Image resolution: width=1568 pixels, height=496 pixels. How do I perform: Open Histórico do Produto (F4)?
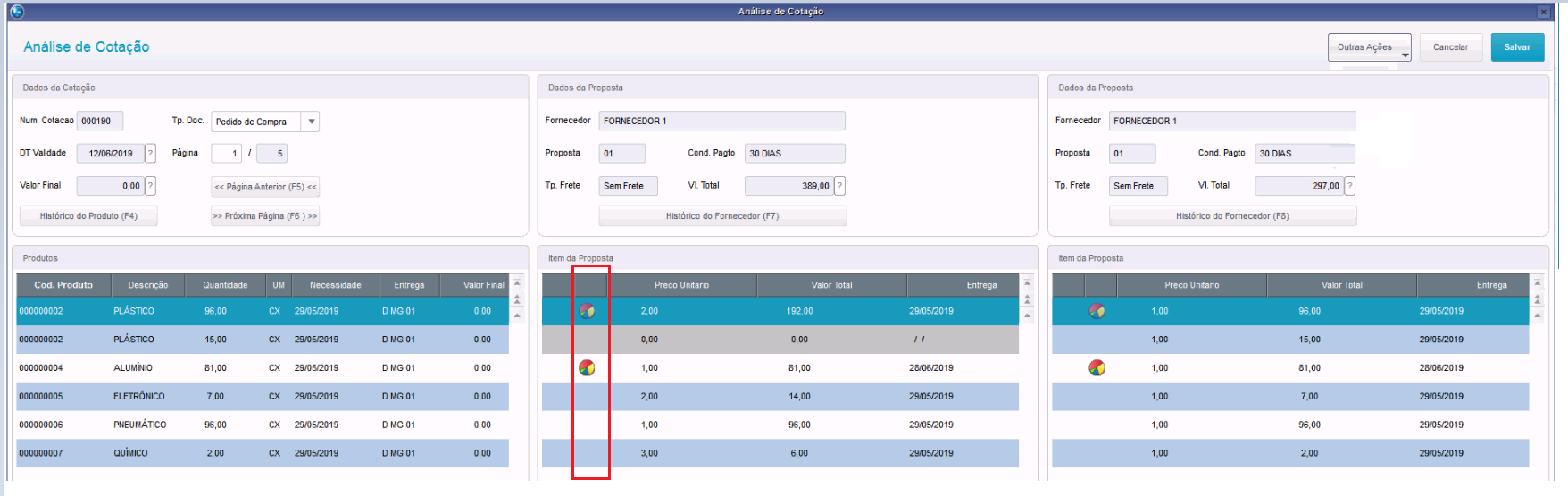88,216
